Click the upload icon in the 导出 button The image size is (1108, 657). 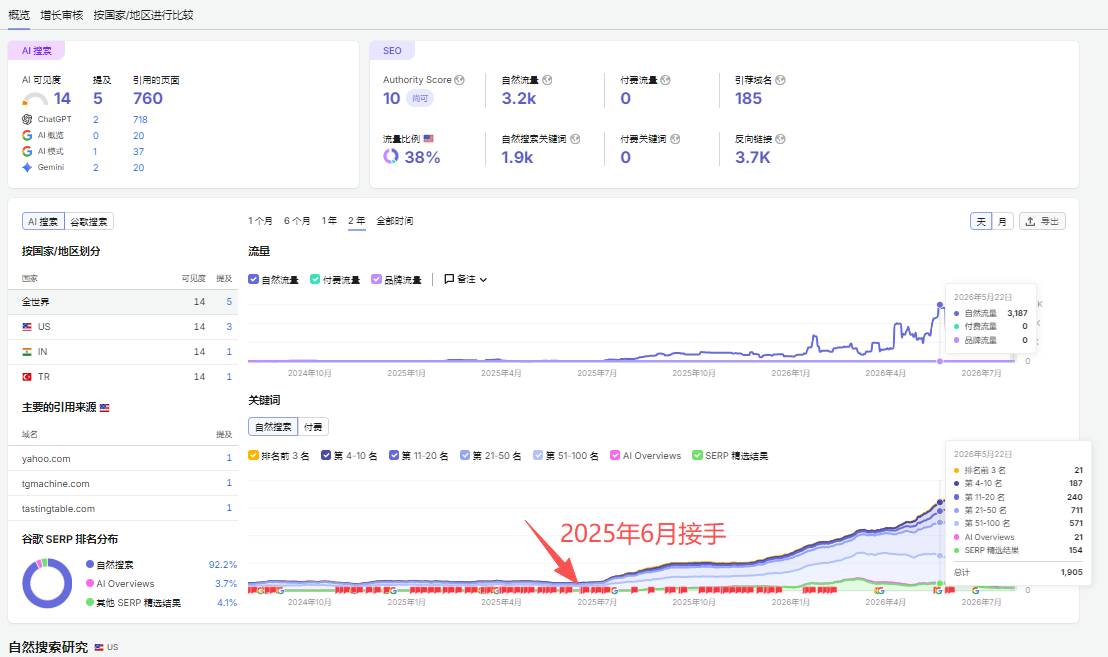pyautogui.click(x=1030, y=221)
